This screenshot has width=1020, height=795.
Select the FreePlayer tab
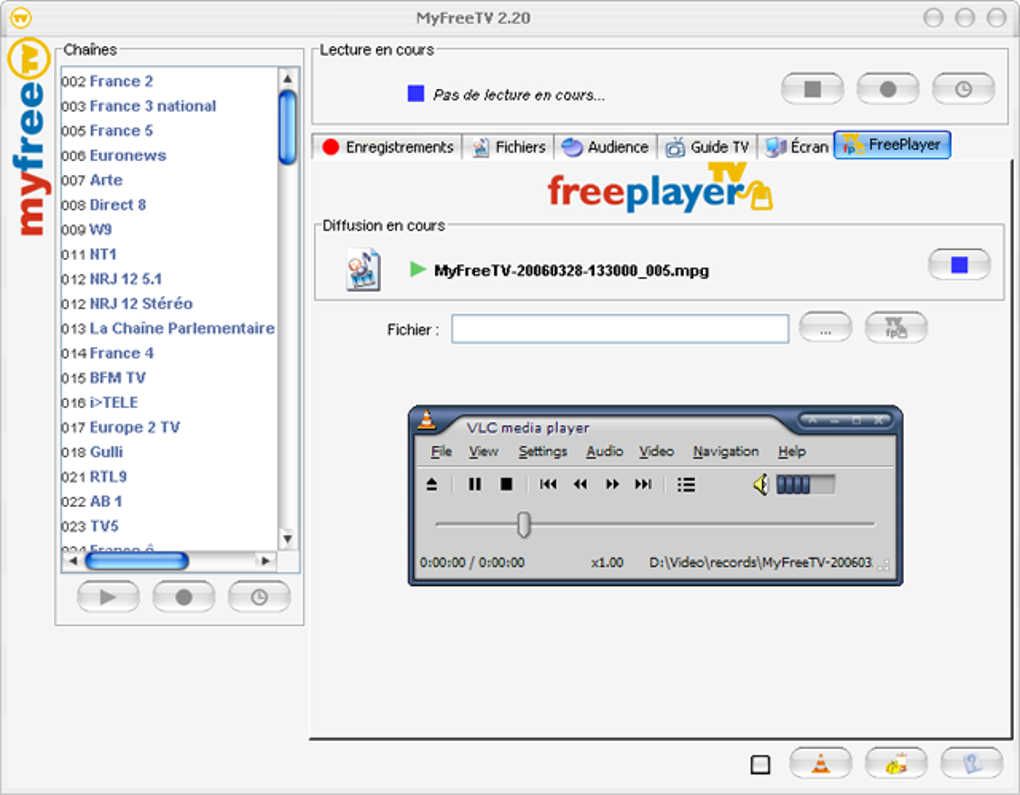pyautogui.click(x=892, y=144)
